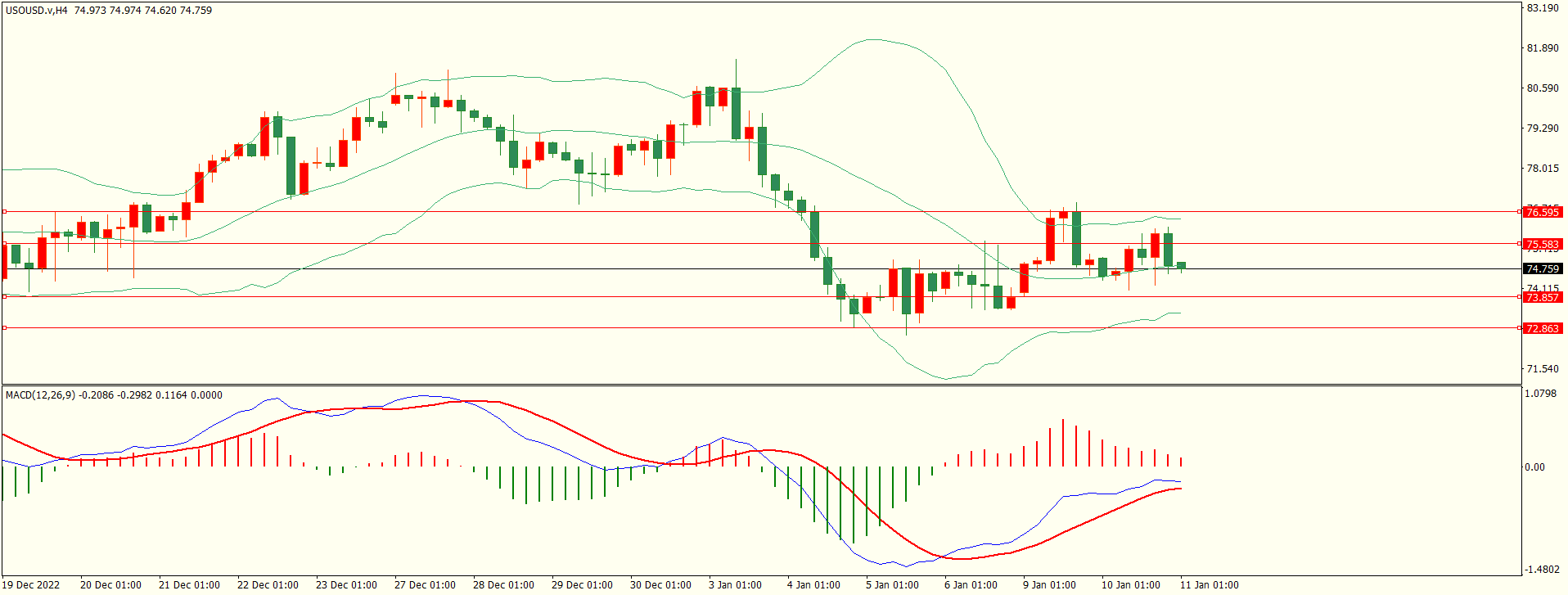Click the 27 Dec 01:00 date label
Screen dimensions: 1568x595
(x=425, y=584)
